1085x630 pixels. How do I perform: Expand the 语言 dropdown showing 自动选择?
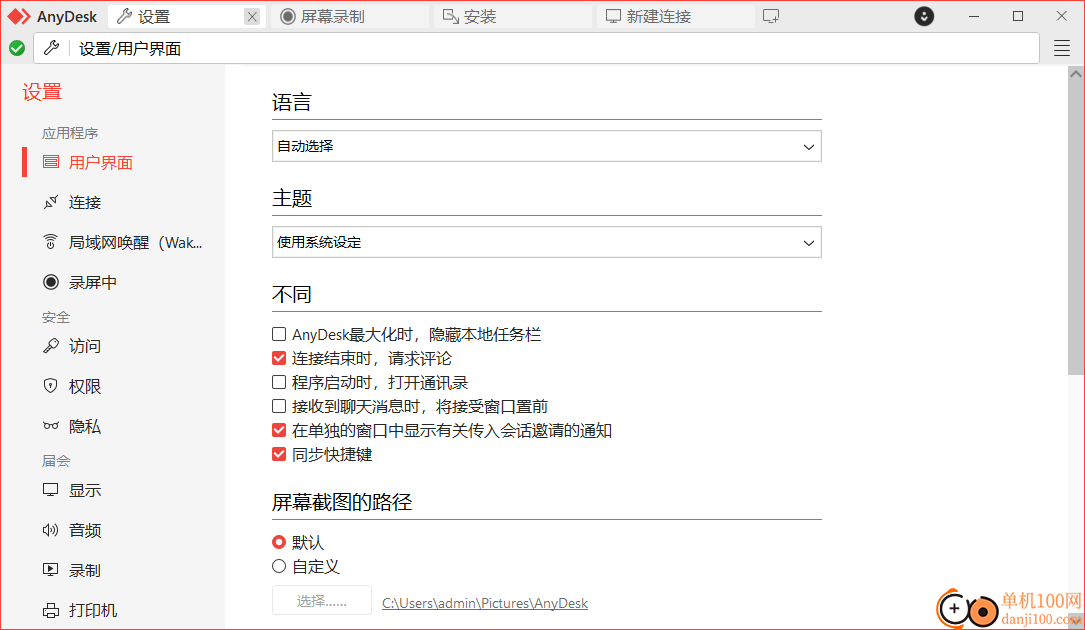coord(547,146)
